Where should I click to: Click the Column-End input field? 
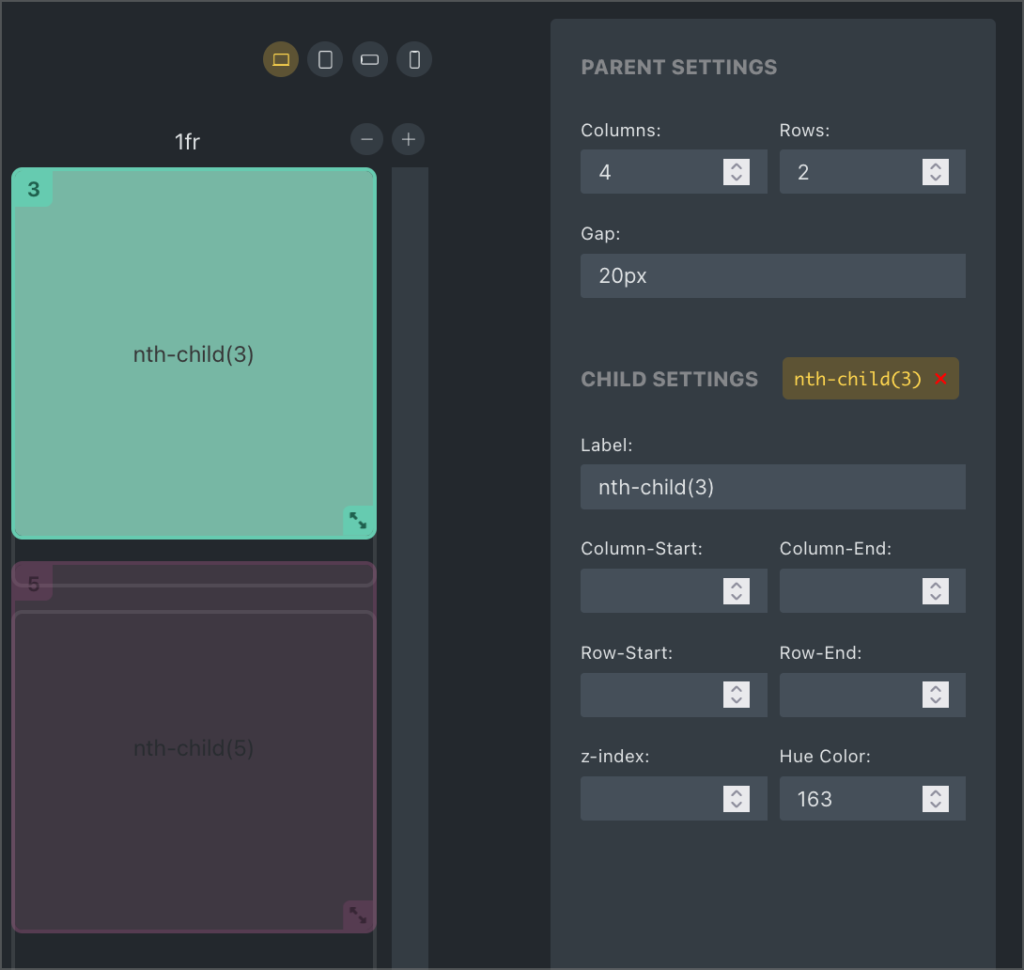click(x=872, y=591)
